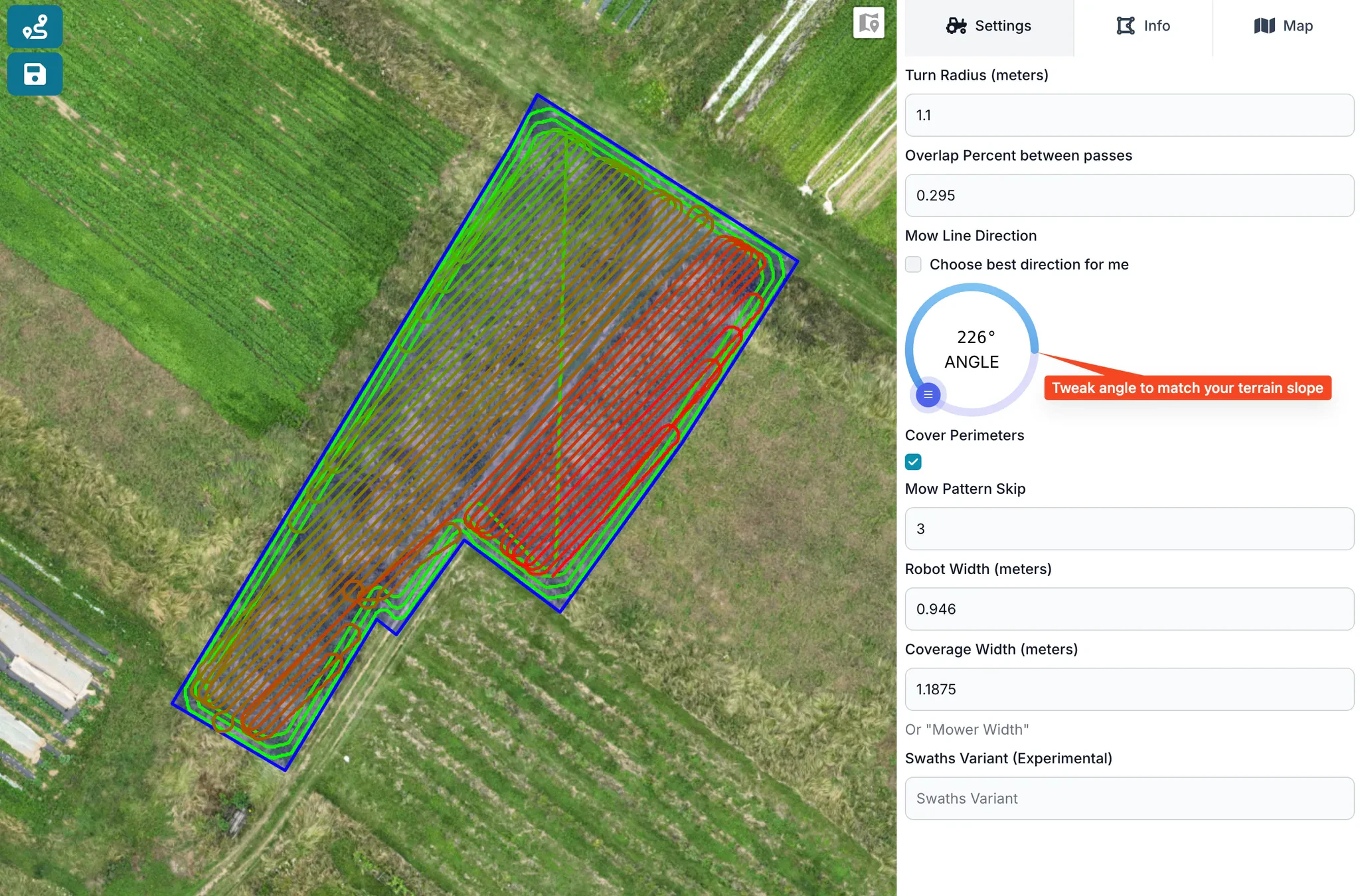Click the save floppy disk button
This screenshot has width=1360, height=896.
35,74
